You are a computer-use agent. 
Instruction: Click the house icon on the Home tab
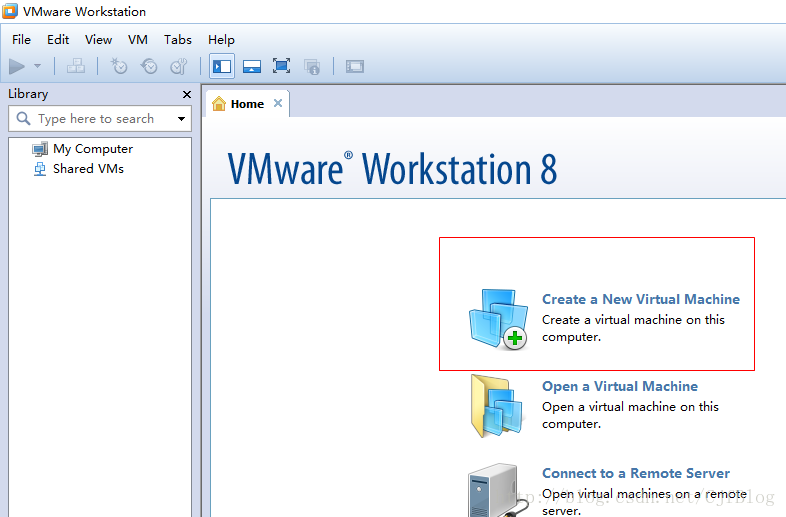[x=219, y=103]
